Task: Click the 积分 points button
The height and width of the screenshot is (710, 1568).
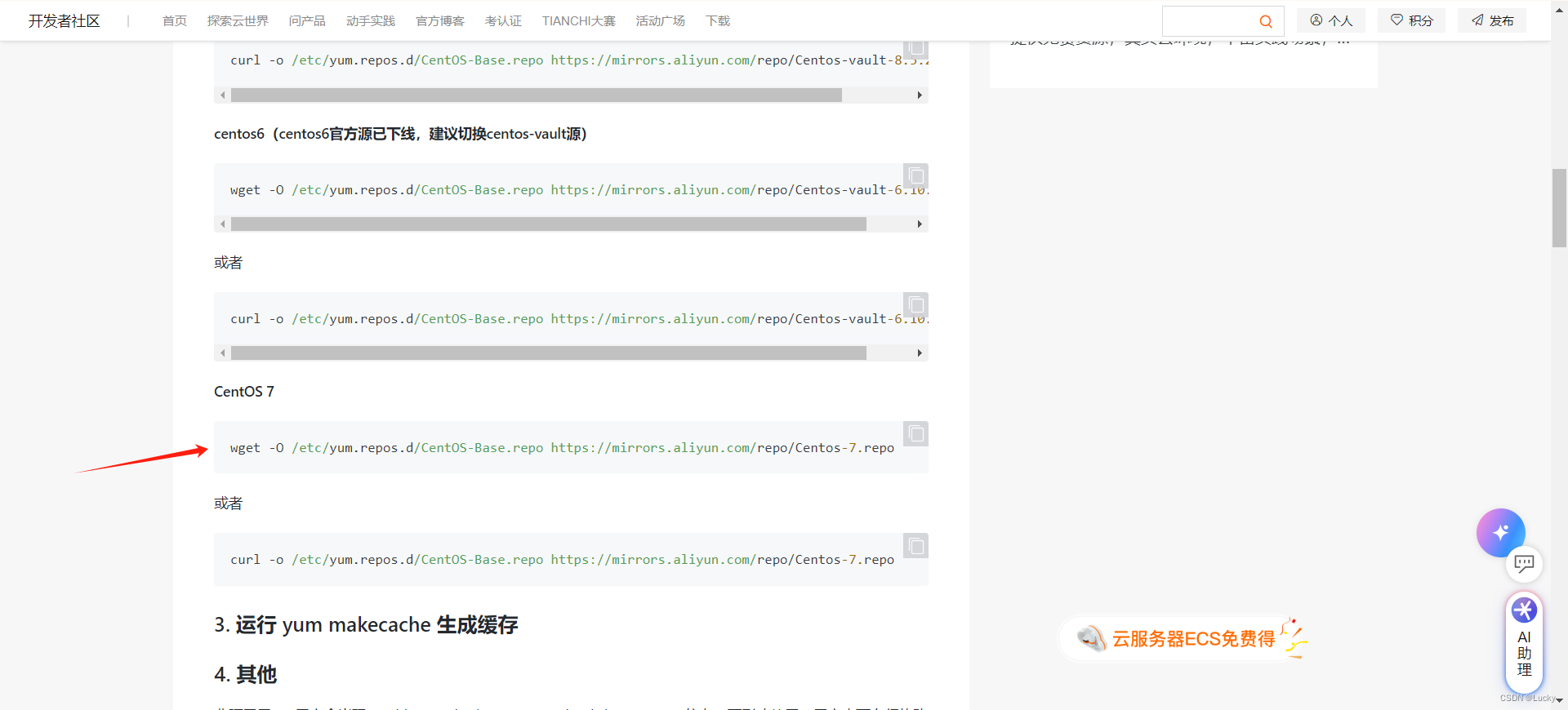Action: (1411, 21)
